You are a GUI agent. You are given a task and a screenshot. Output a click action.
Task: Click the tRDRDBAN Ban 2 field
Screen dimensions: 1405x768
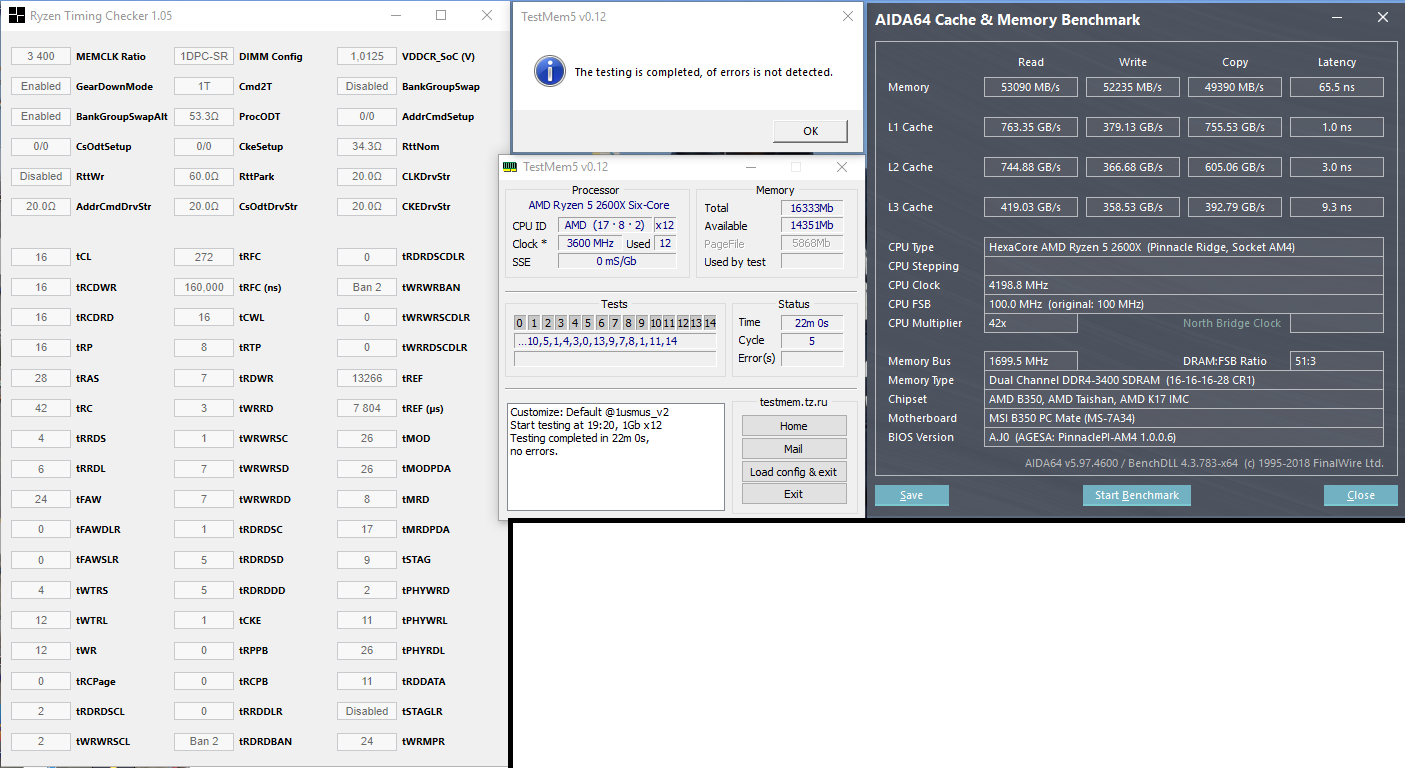pyautogui.click(x=204, y=741)
